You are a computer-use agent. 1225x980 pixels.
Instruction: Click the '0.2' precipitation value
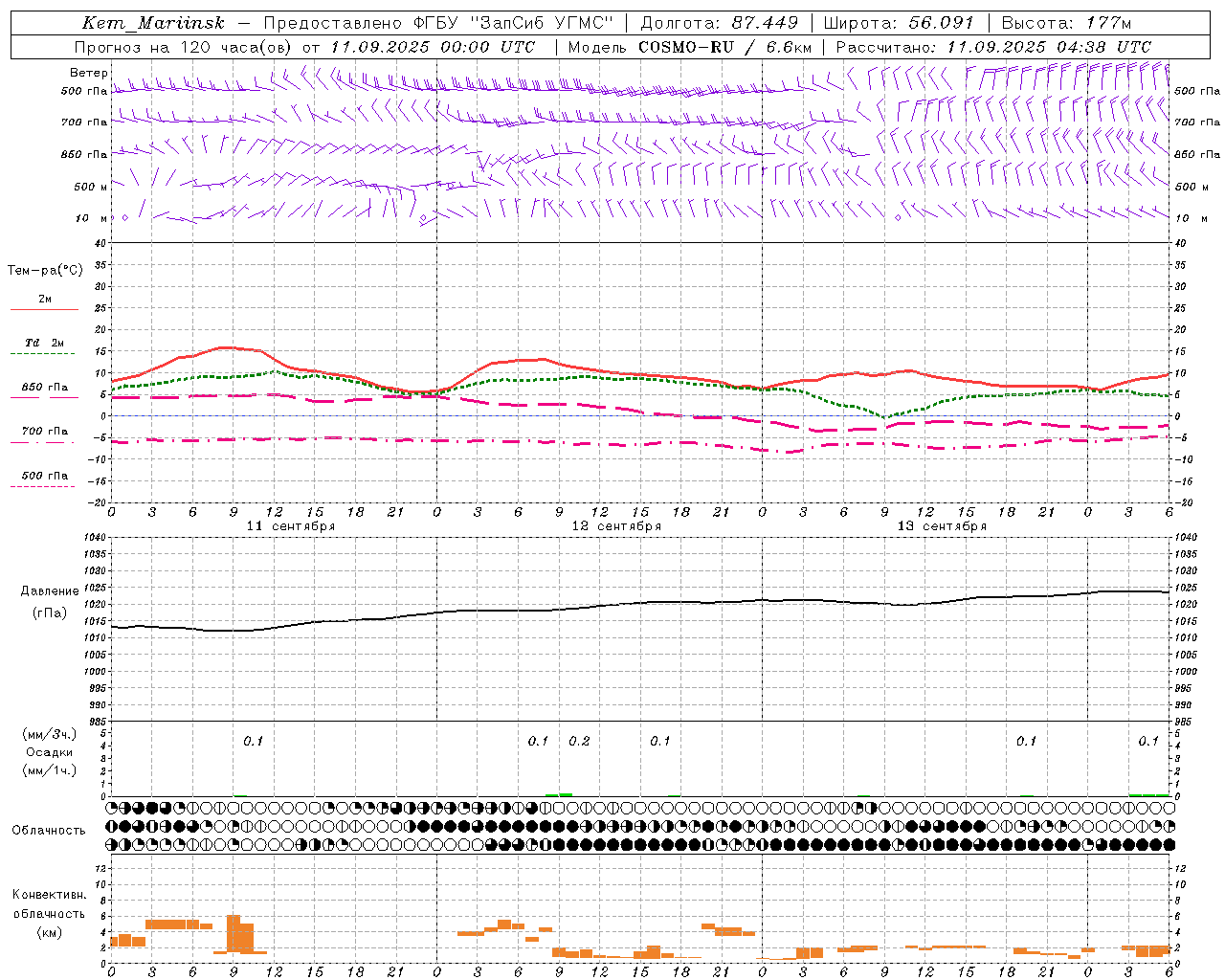coord(579,741)
